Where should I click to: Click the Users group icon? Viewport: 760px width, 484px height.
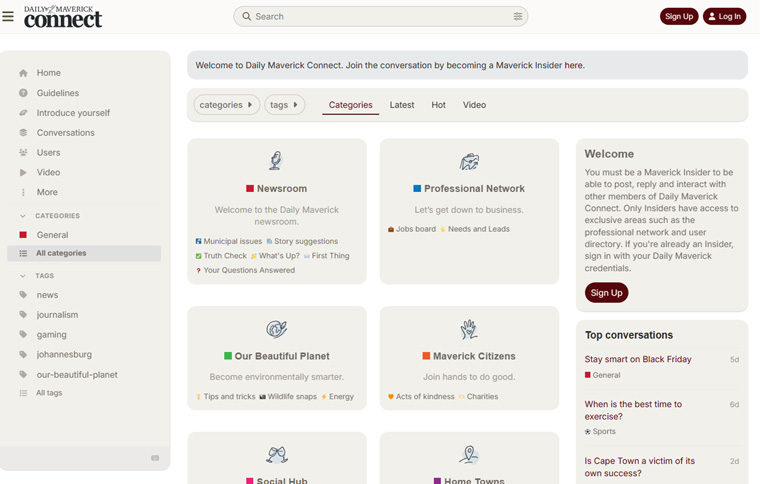coord(23,153)
